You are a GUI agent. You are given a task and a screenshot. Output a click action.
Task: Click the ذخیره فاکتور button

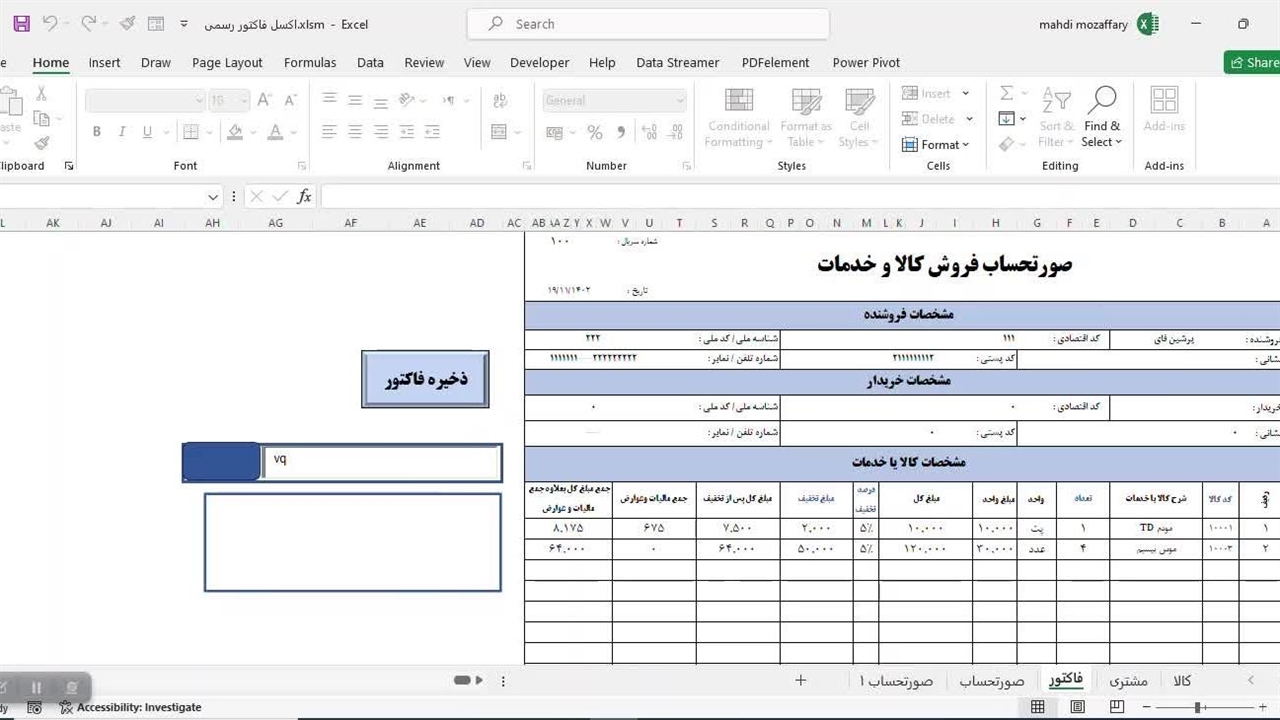click(x=425, y=379)
